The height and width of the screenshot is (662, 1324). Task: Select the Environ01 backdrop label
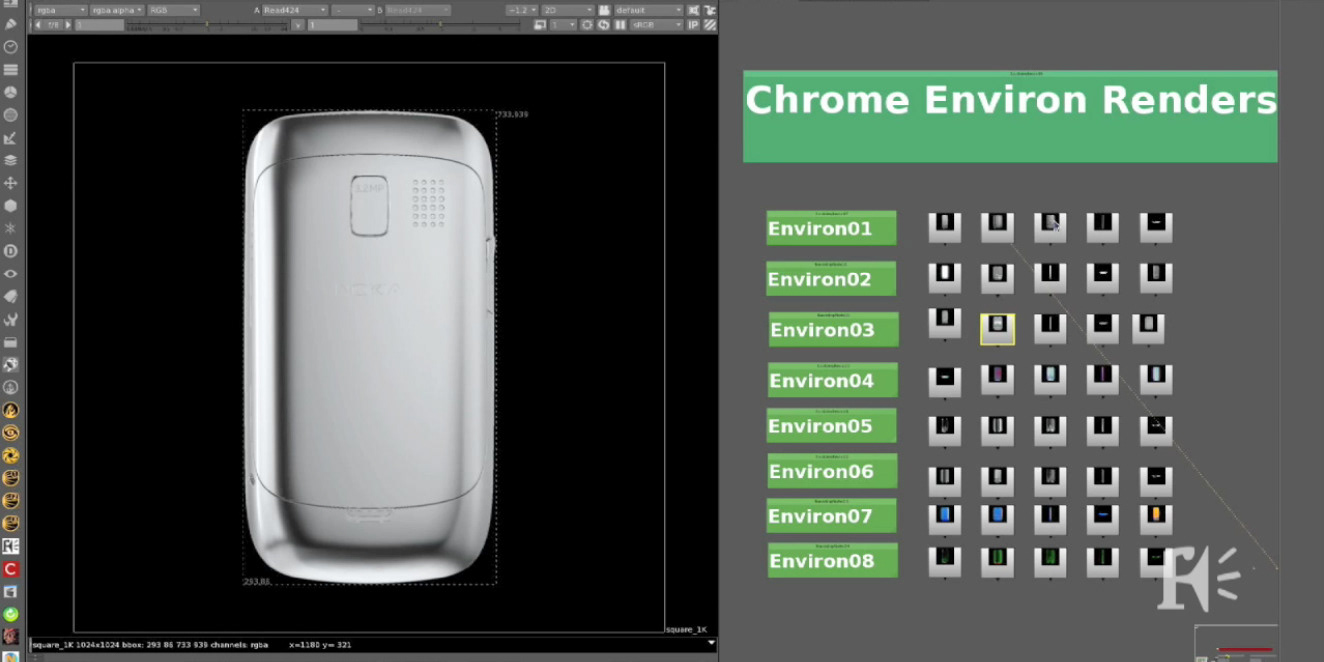click(831, 228)
